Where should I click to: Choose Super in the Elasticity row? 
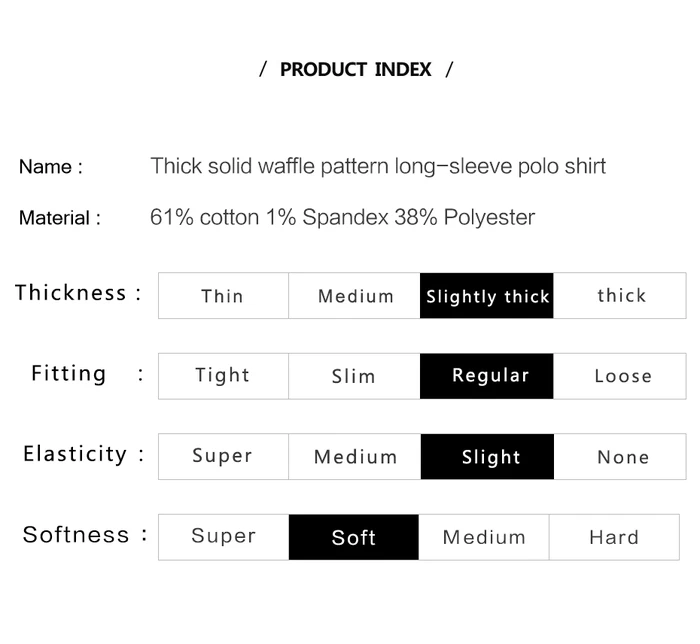tap(223, 457)
